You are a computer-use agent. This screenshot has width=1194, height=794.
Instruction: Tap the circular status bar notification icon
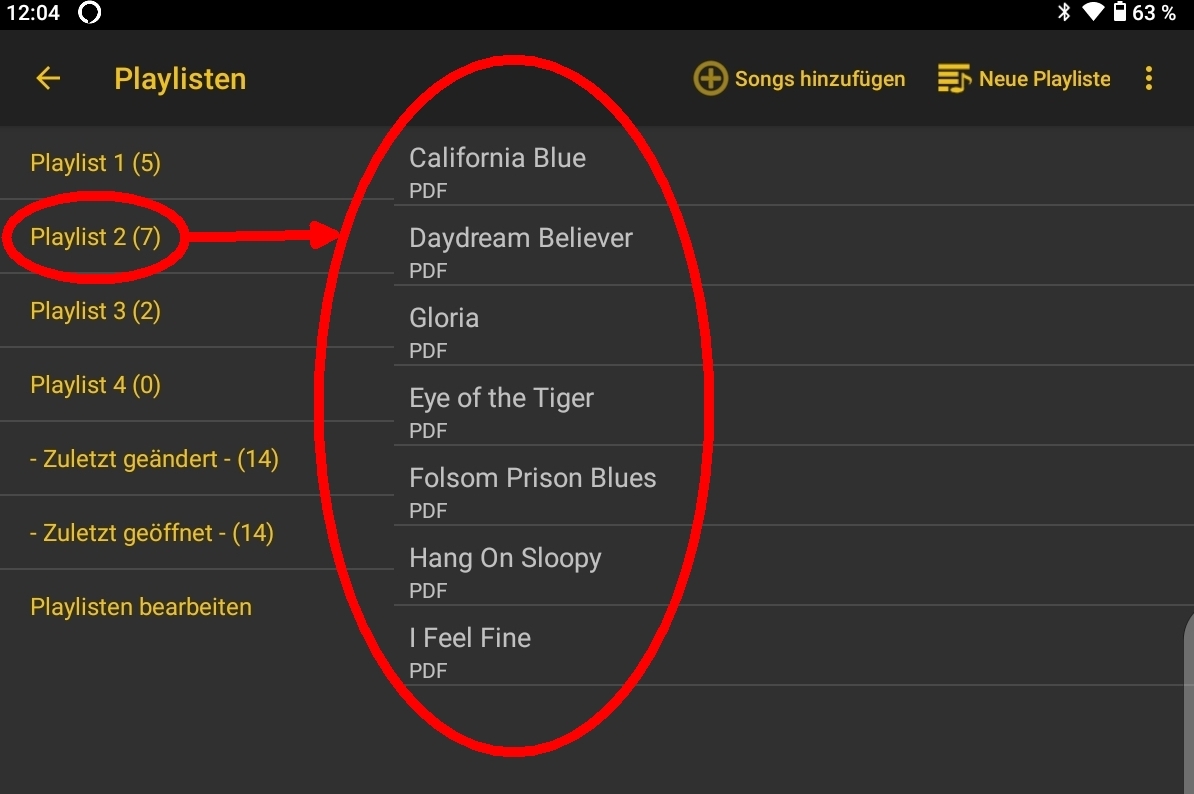click(x=89, y=13)
